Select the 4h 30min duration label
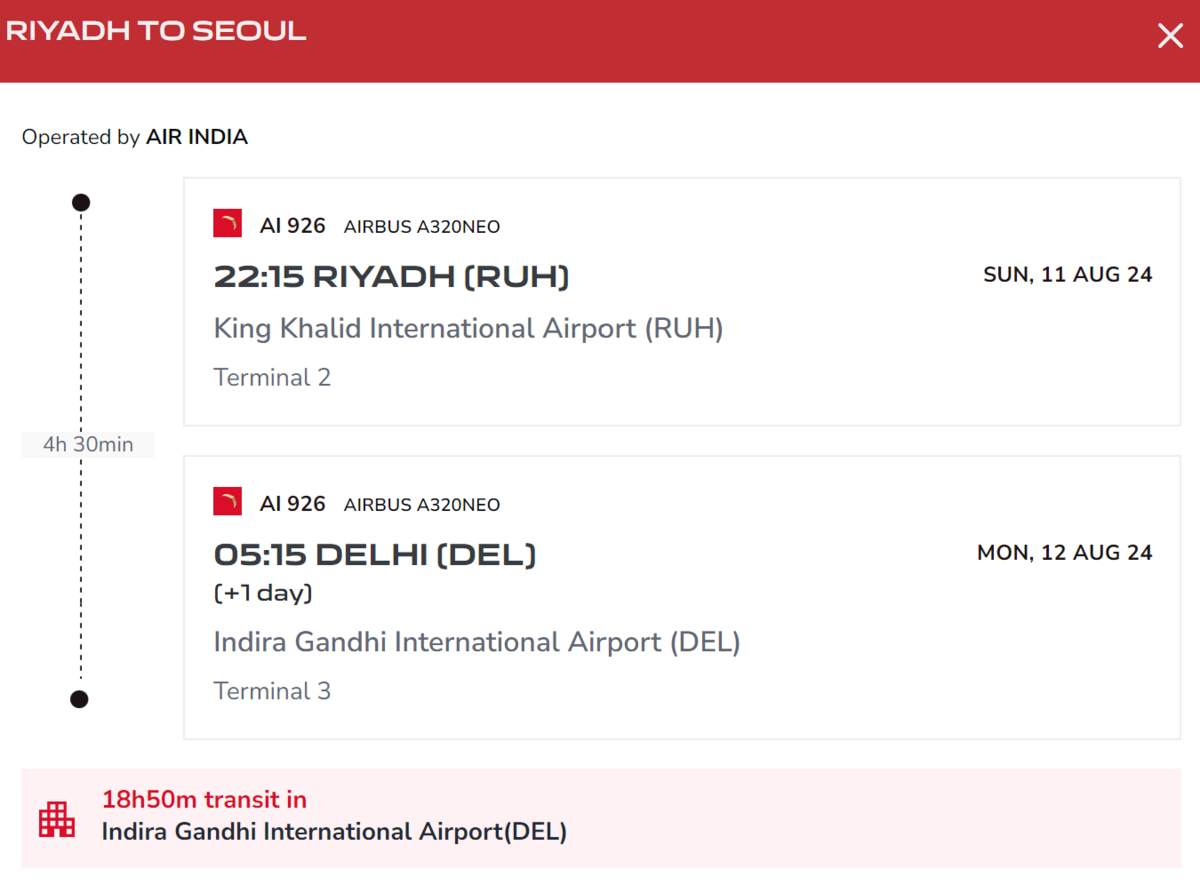The width and height of the screenshot is (1200, 885). click(88, 444)
